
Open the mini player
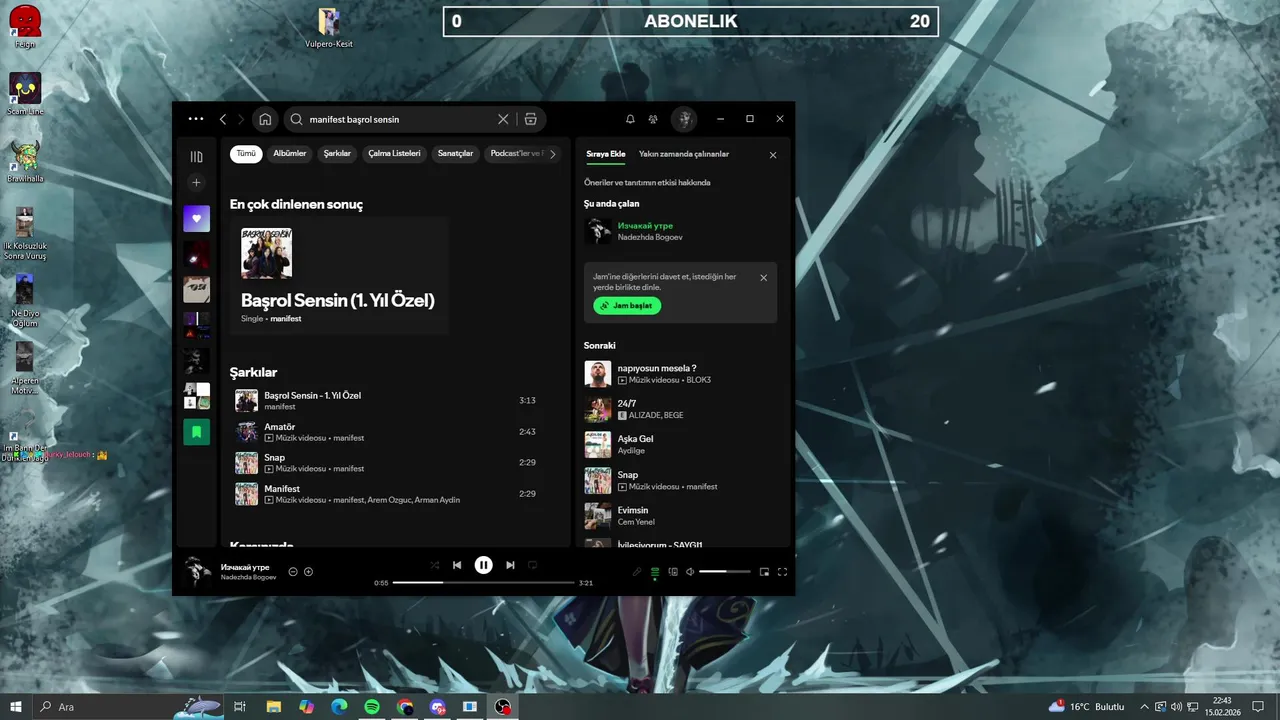point(764,572)
